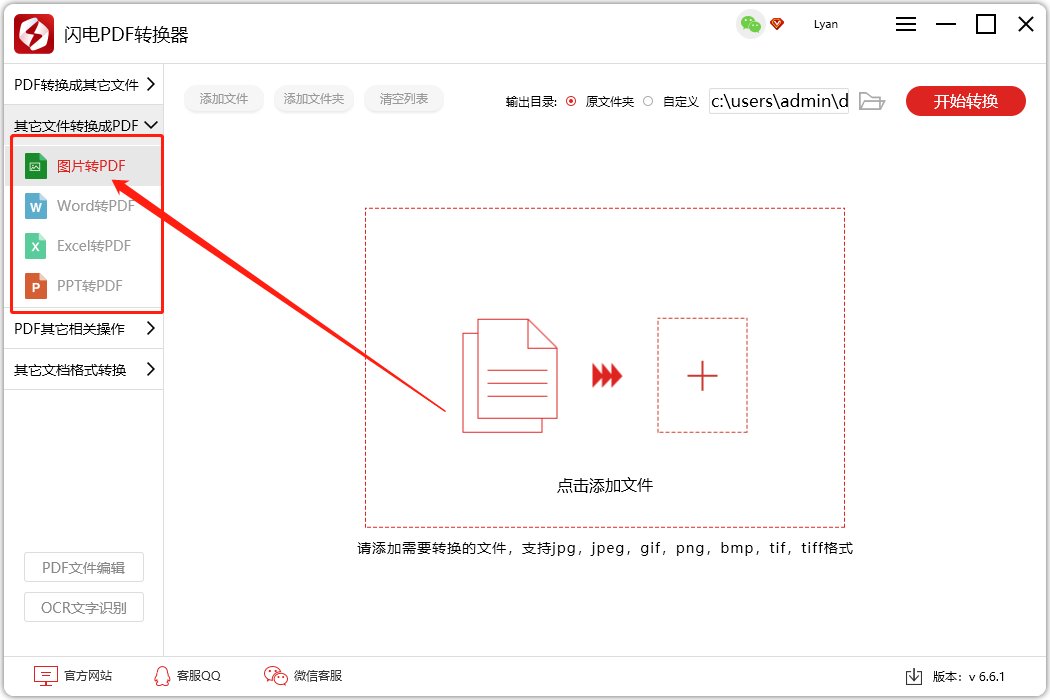The width and height of the screenshot is (1050, 700).
Task: Click the 官方网站 icon in status bar
Action: tap(45, 676)
